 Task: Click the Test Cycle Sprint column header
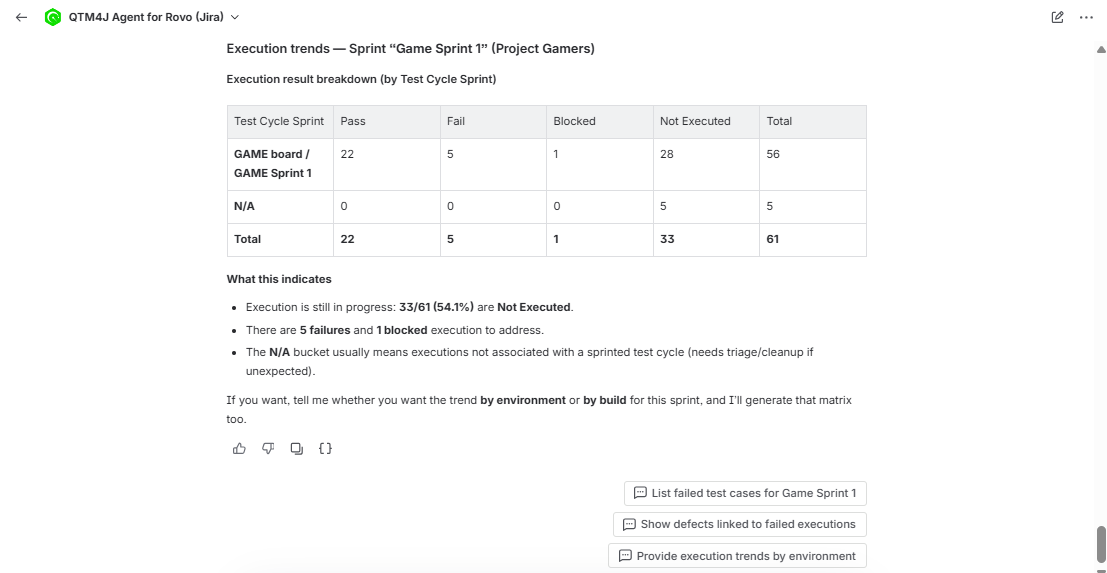[x=280, y=121]
